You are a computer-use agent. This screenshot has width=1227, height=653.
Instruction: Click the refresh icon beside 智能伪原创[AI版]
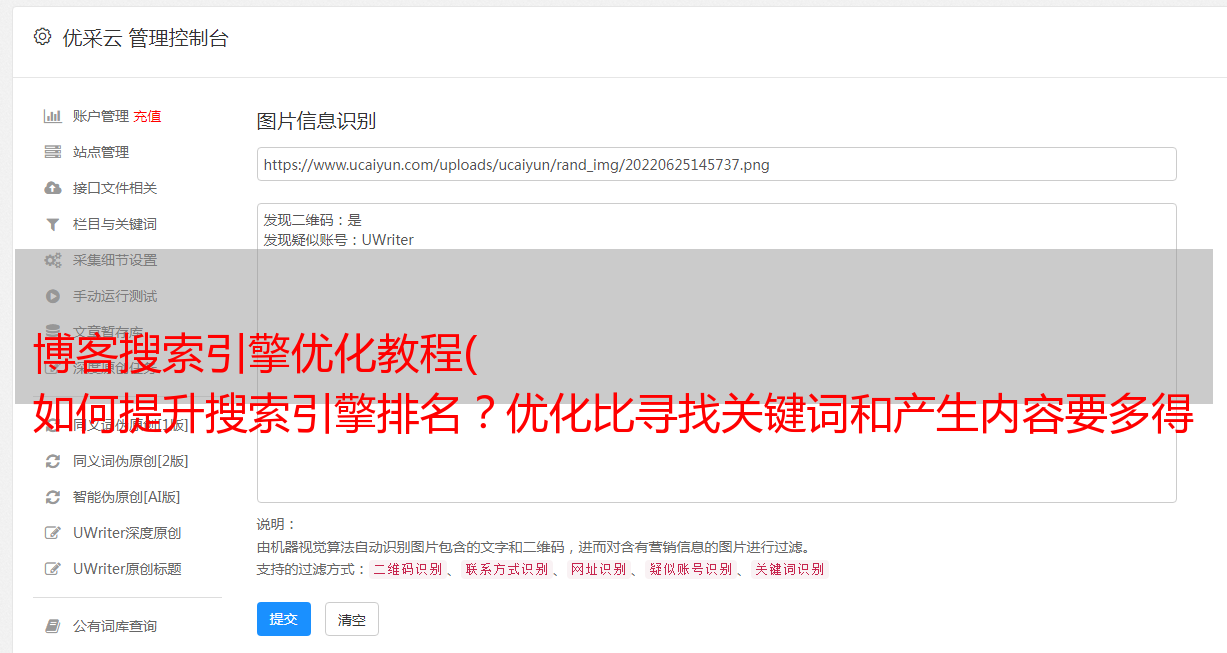click(53, 497)
